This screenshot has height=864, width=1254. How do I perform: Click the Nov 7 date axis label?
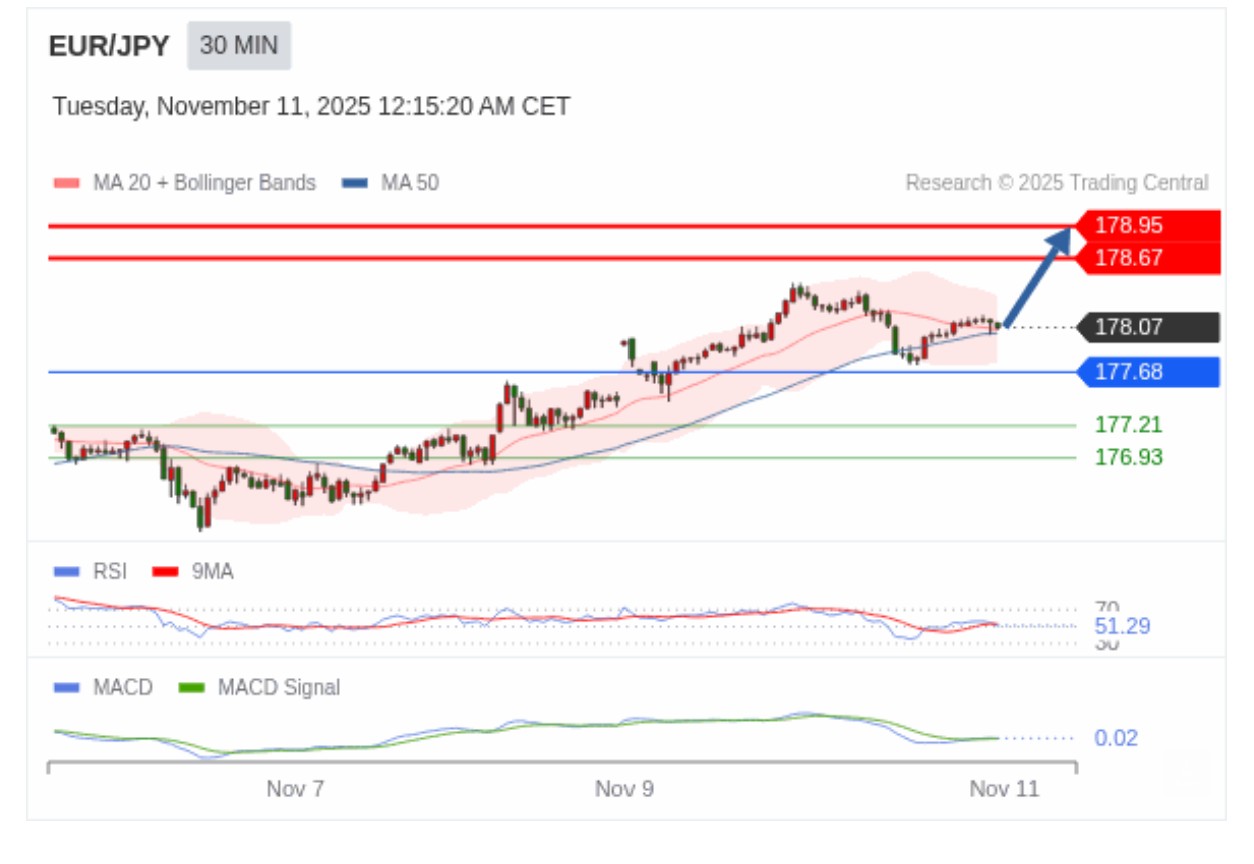(x=295, y=789)
